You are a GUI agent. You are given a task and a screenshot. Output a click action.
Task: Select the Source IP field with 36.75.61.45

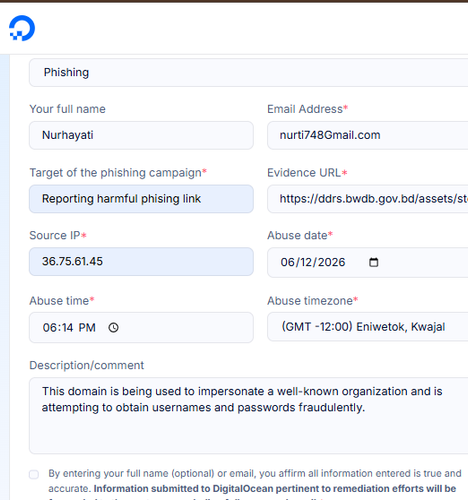[x=141, y=262]
